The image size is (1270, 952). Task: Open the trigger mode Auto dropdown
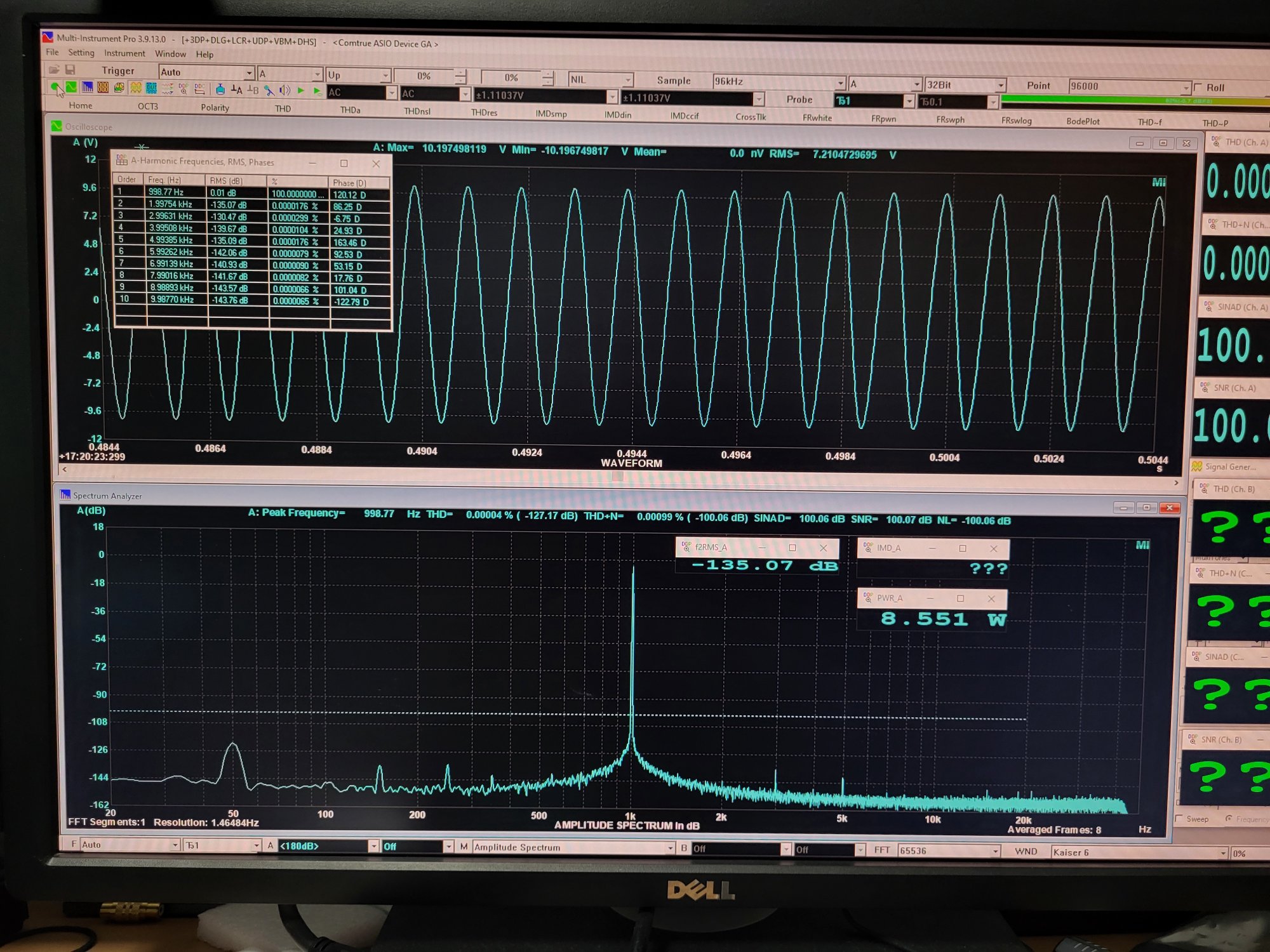tap(206, 72)
